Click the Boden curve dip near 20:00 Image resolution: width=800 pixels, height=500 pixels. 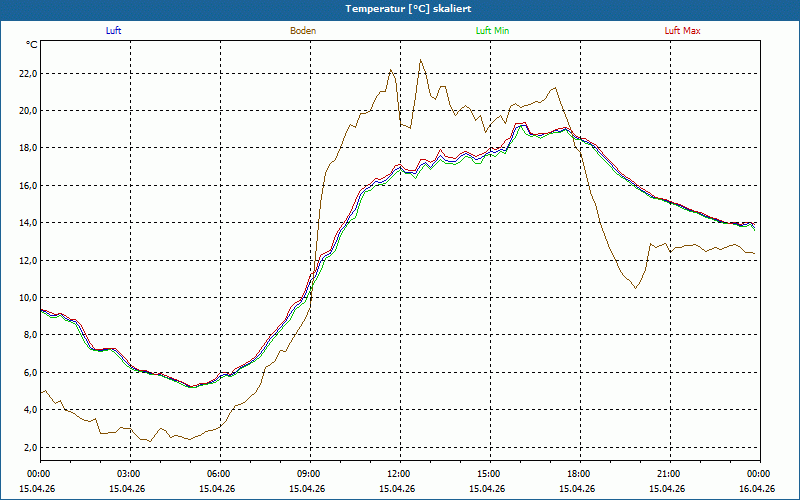(x=635, y=288)
